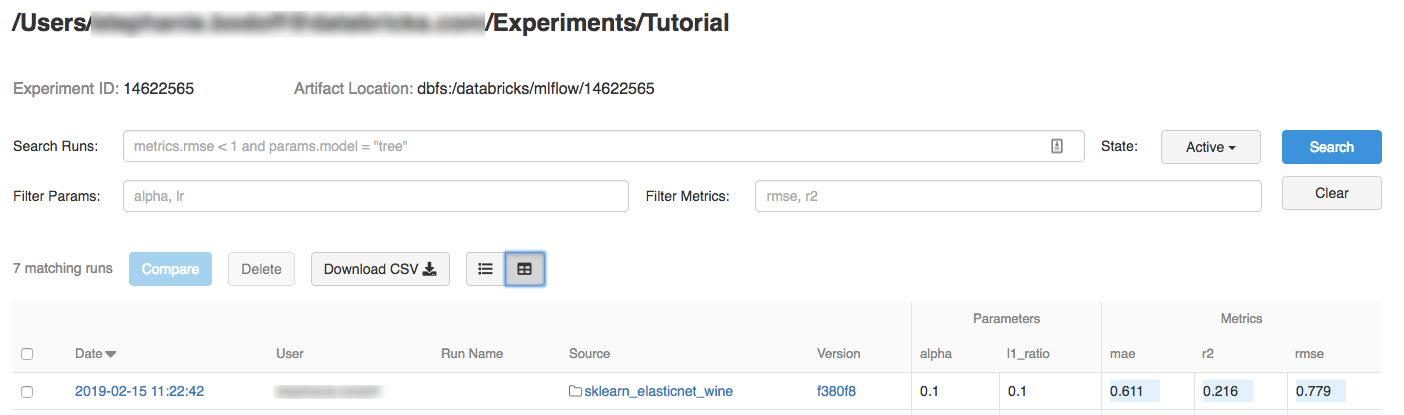
Task: Open version f380f8 link
Action: click(x=836, y=391)
